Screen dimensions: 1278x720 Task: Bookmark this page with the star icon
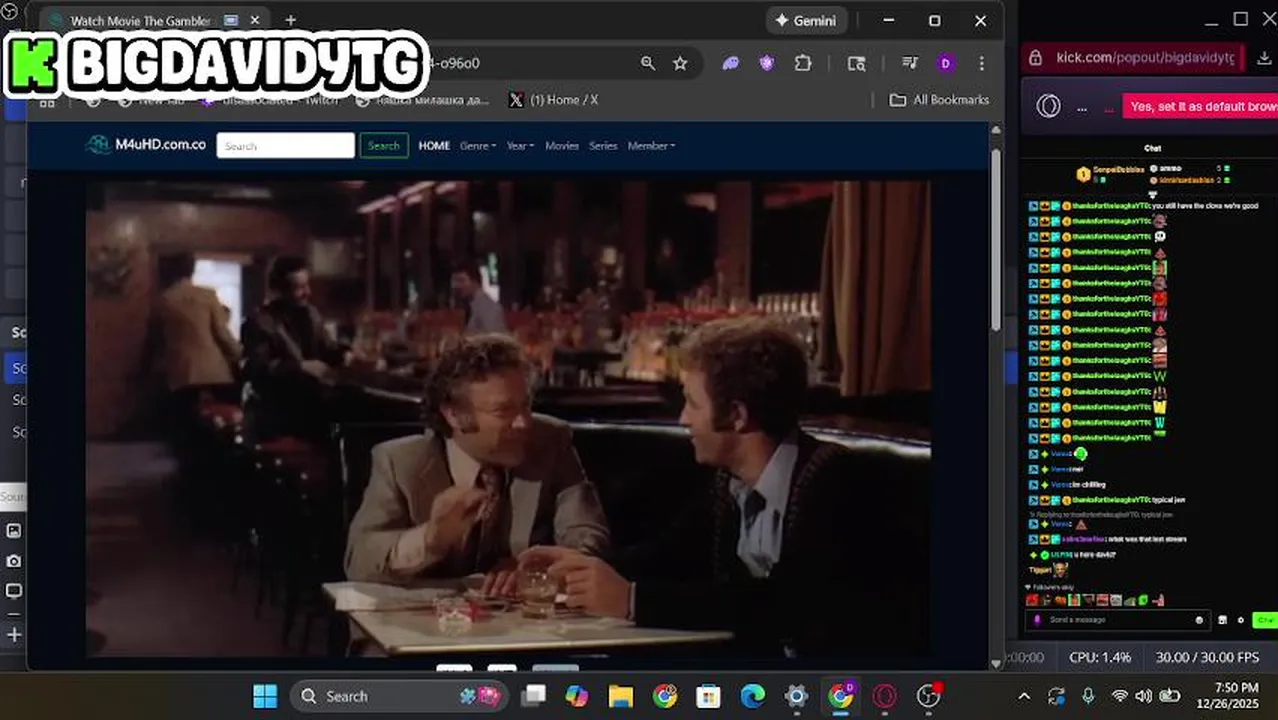pos(680,63)
